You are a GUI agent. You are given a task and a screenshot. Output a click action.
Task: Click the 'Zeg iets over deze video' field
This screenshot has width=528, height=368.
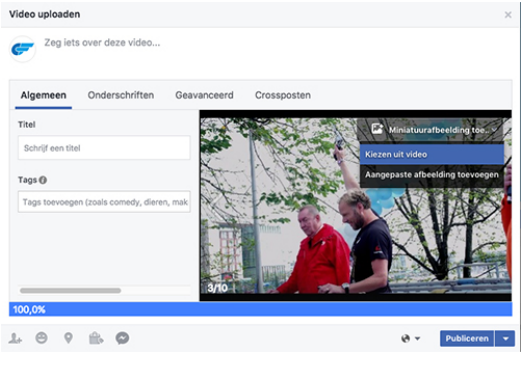tap(102, 43)
